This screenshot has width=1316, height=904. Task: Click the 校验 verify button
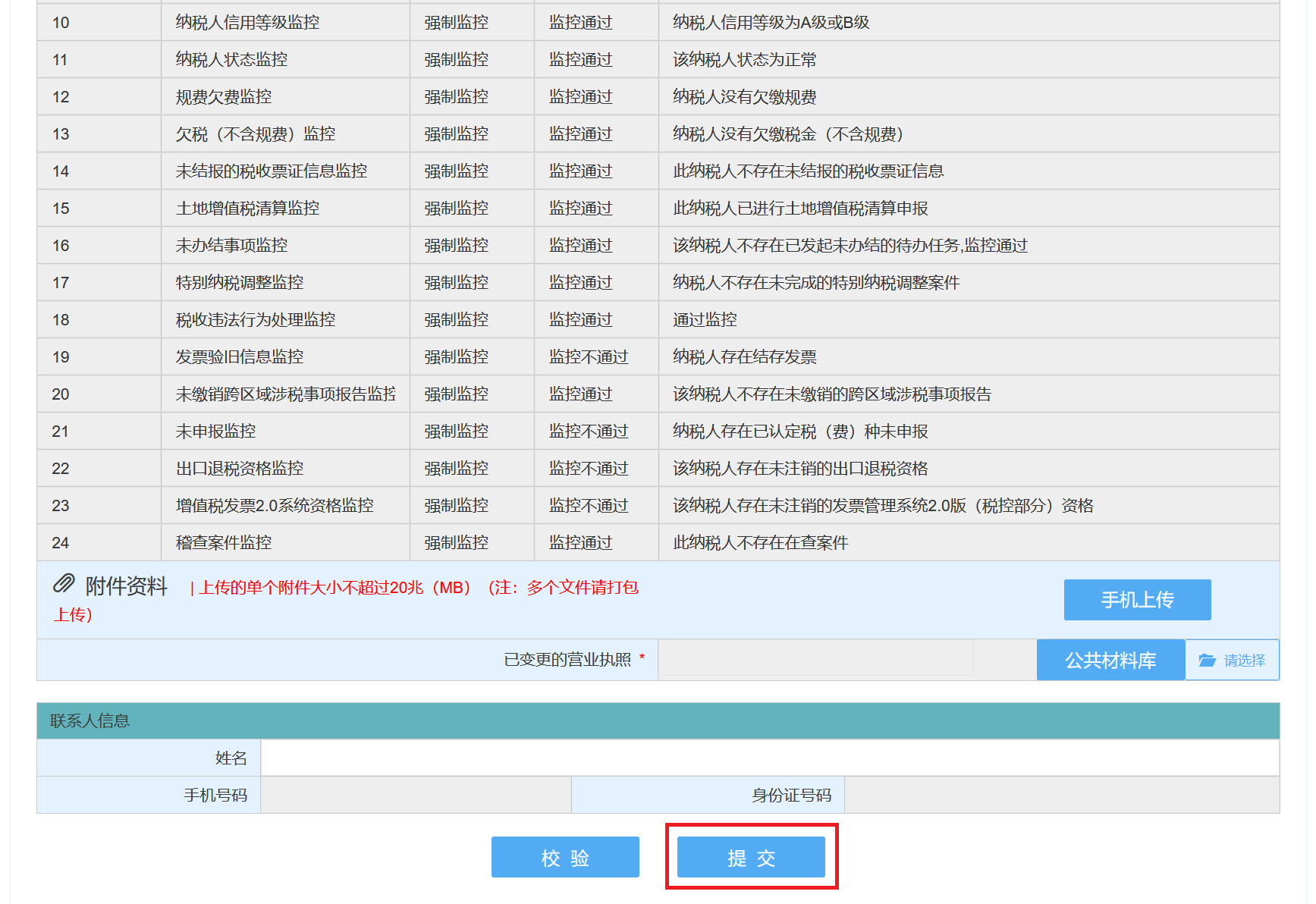(565, 857)
